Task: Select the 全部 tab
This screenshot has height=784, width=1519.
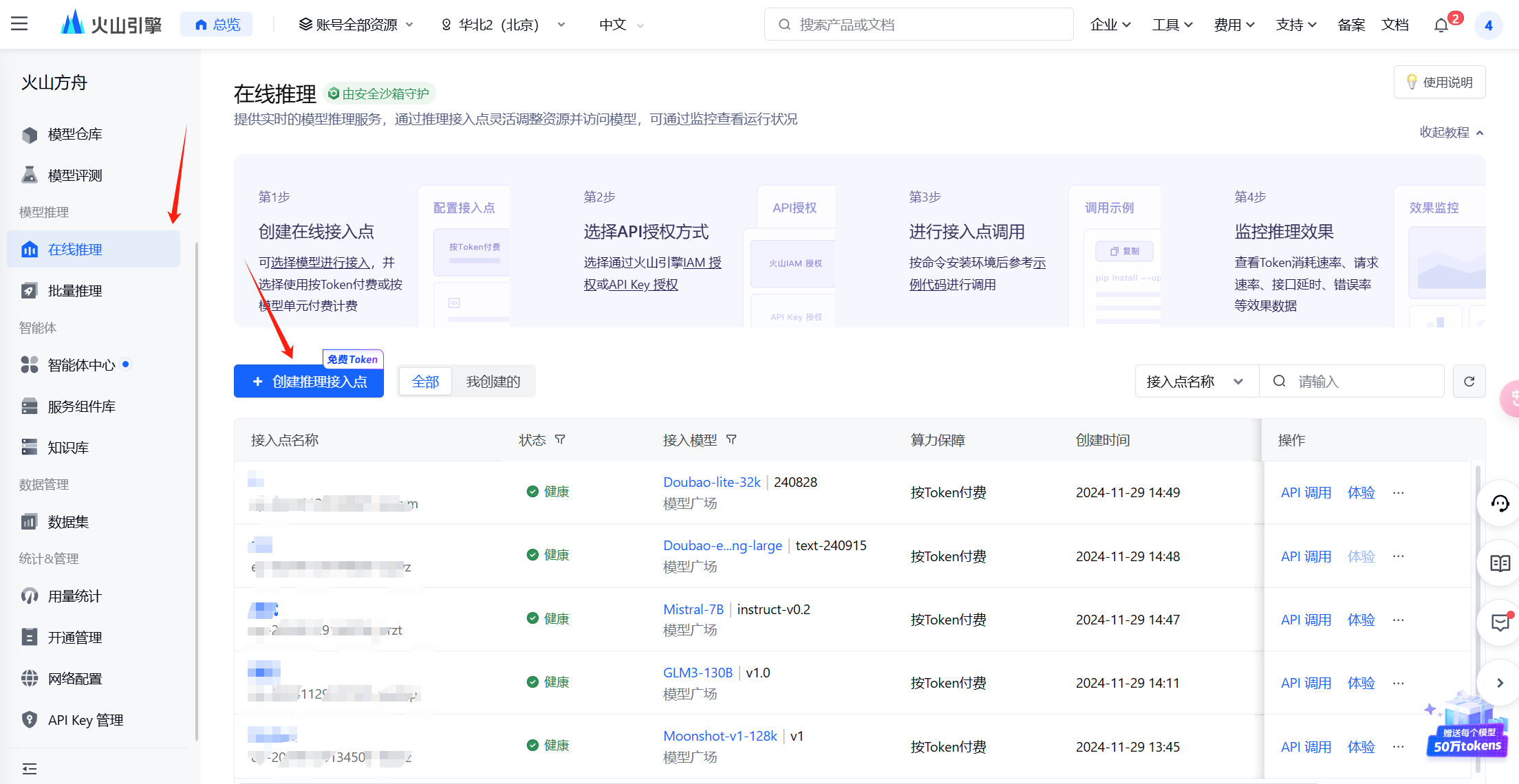Action: point(425,382)
